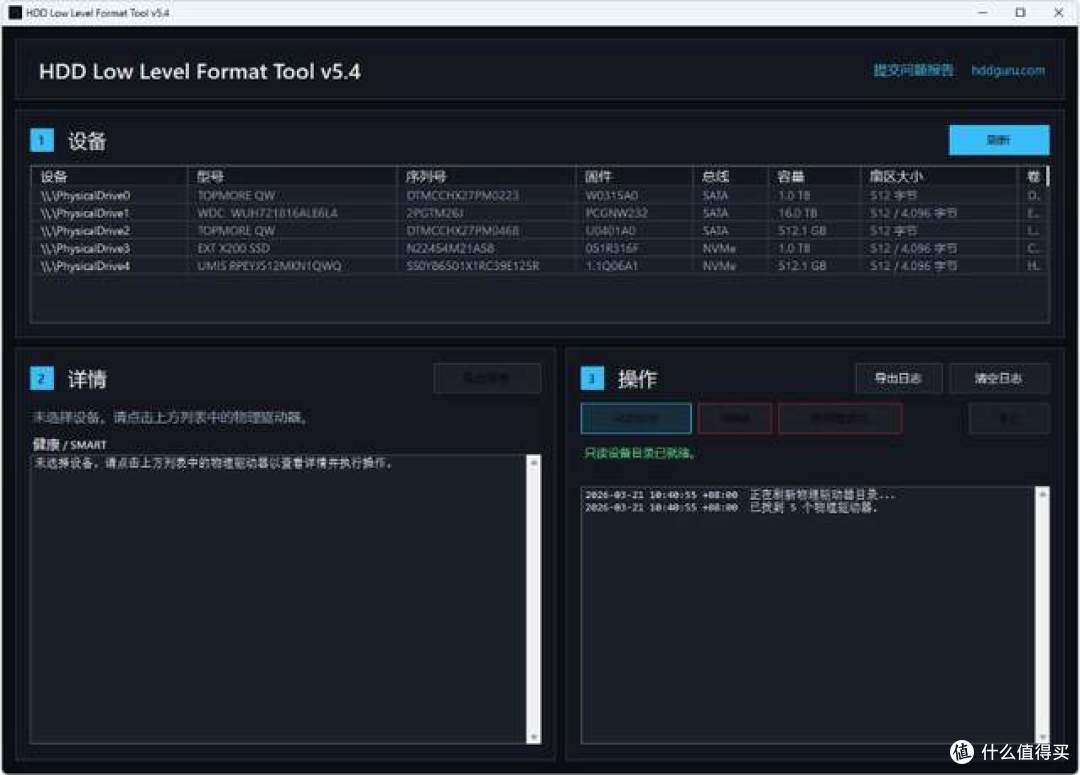Click firmware cell U0401A0
The image size is (1080, 775).
610,231
